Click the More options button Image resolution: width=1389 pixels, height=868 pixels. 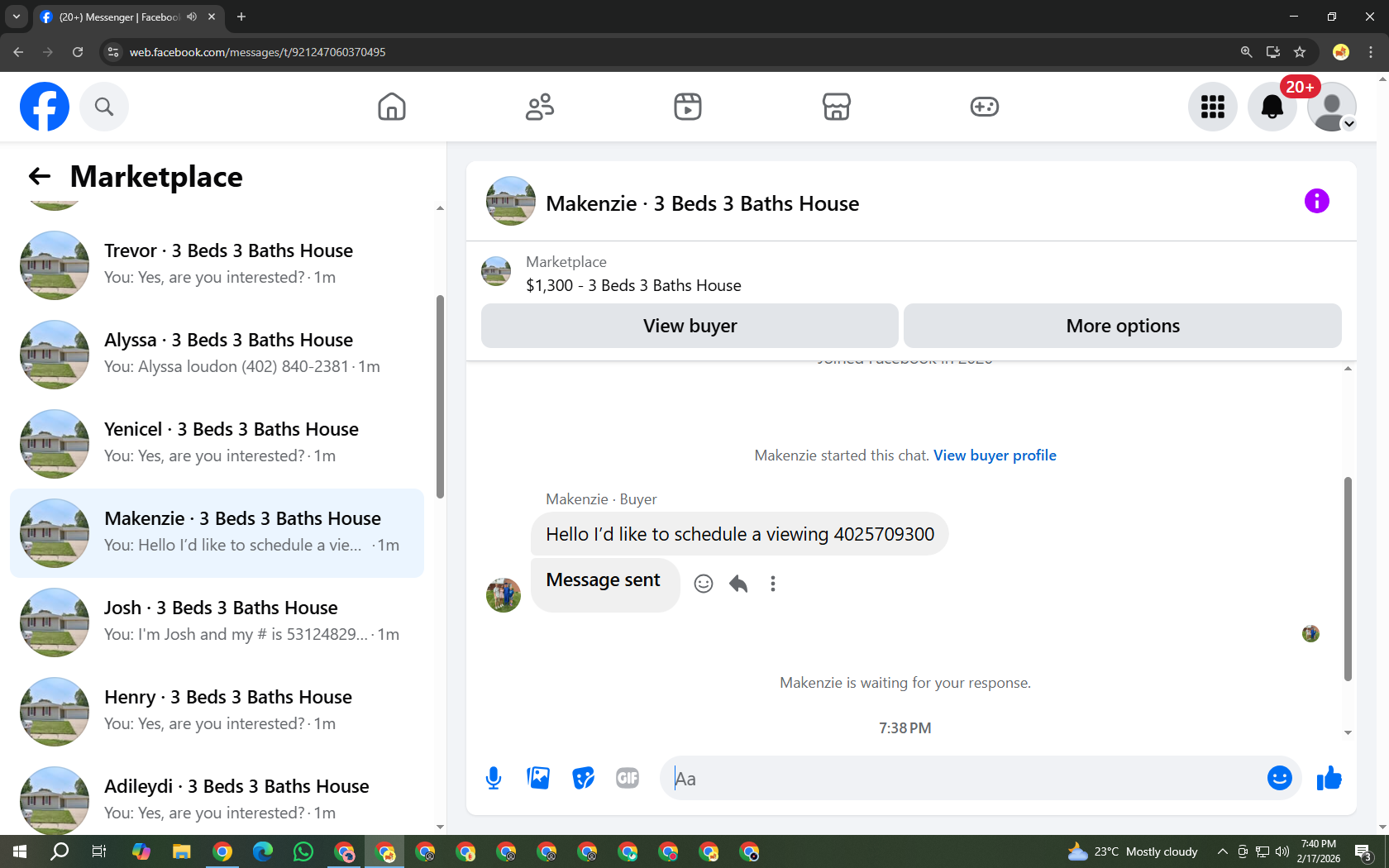click(x=1123, y=326)
